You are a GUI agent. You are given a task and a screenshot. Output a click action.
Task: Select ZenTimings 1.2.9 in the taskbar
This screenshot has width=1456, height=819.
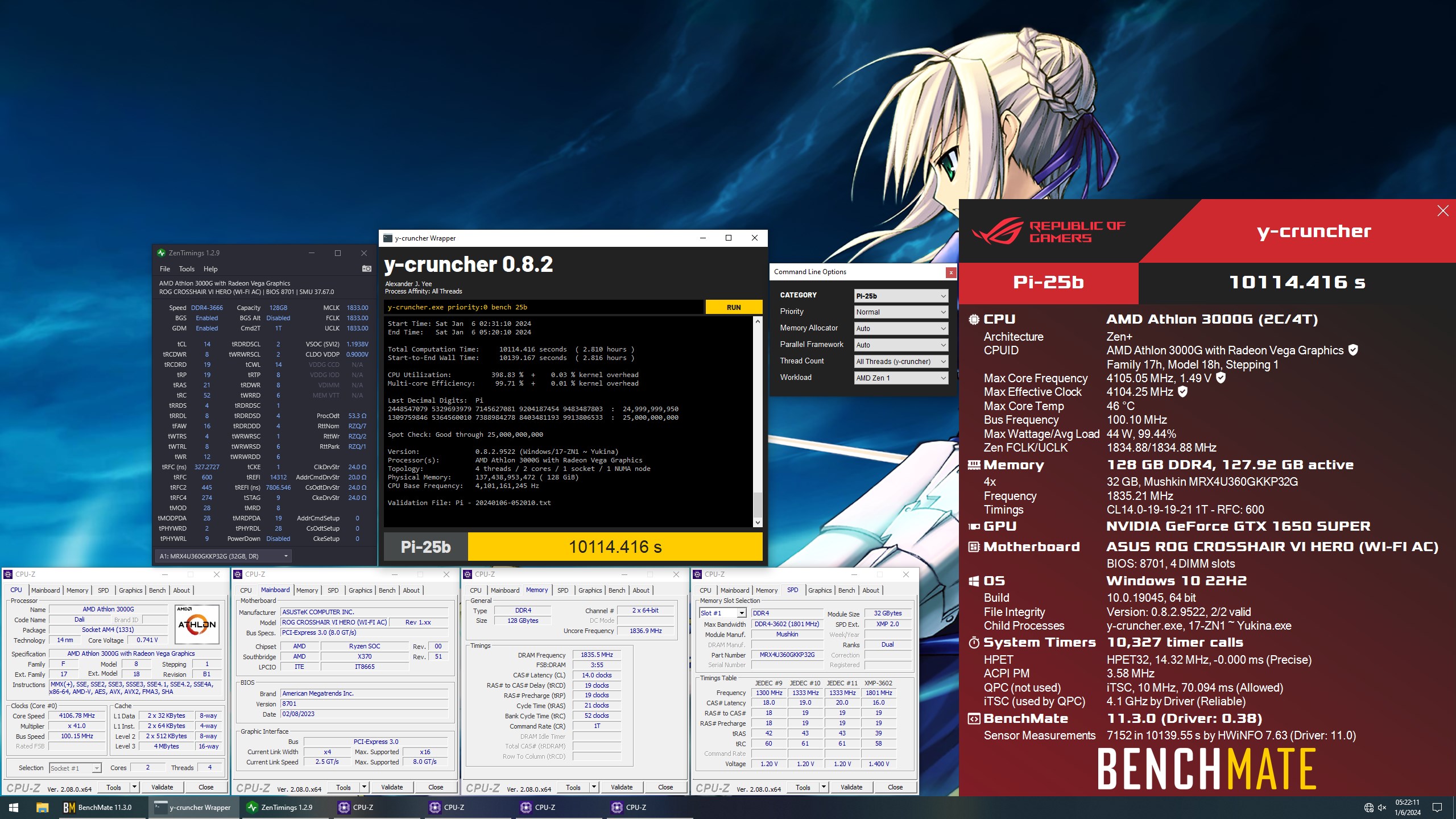tap(286, 807)
